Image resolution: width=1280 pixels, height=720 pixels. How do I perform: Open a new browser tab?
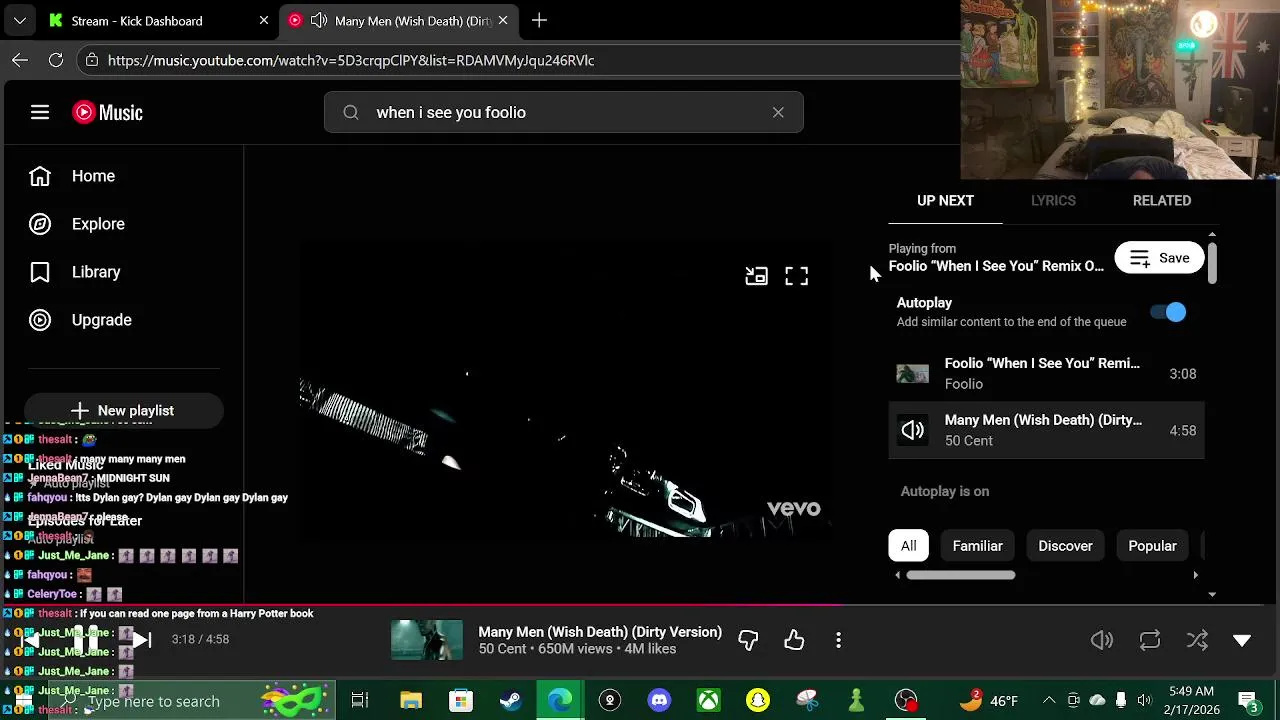(539, 20)
